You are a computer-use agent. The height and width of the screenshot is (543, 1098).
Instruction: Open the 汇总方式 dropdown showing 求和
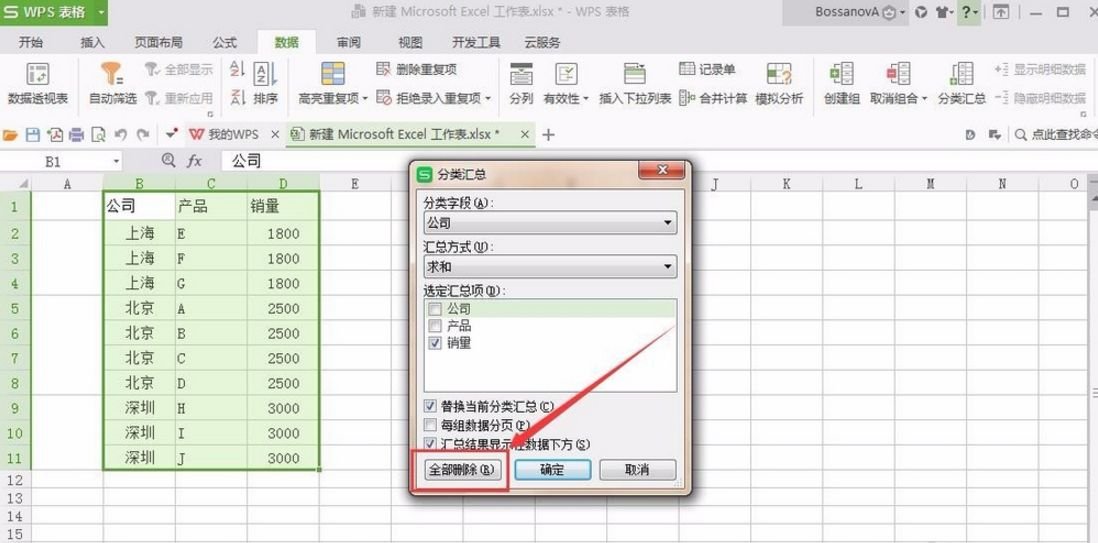coord(550,267)
